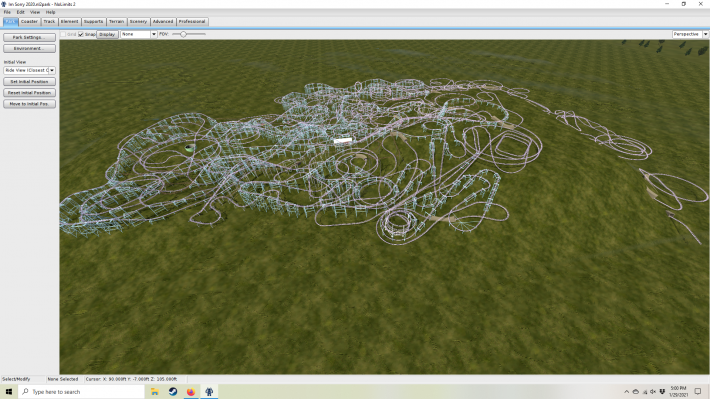Click the taskbar search box
710x399 pixels.
click(x=82, y=392)
